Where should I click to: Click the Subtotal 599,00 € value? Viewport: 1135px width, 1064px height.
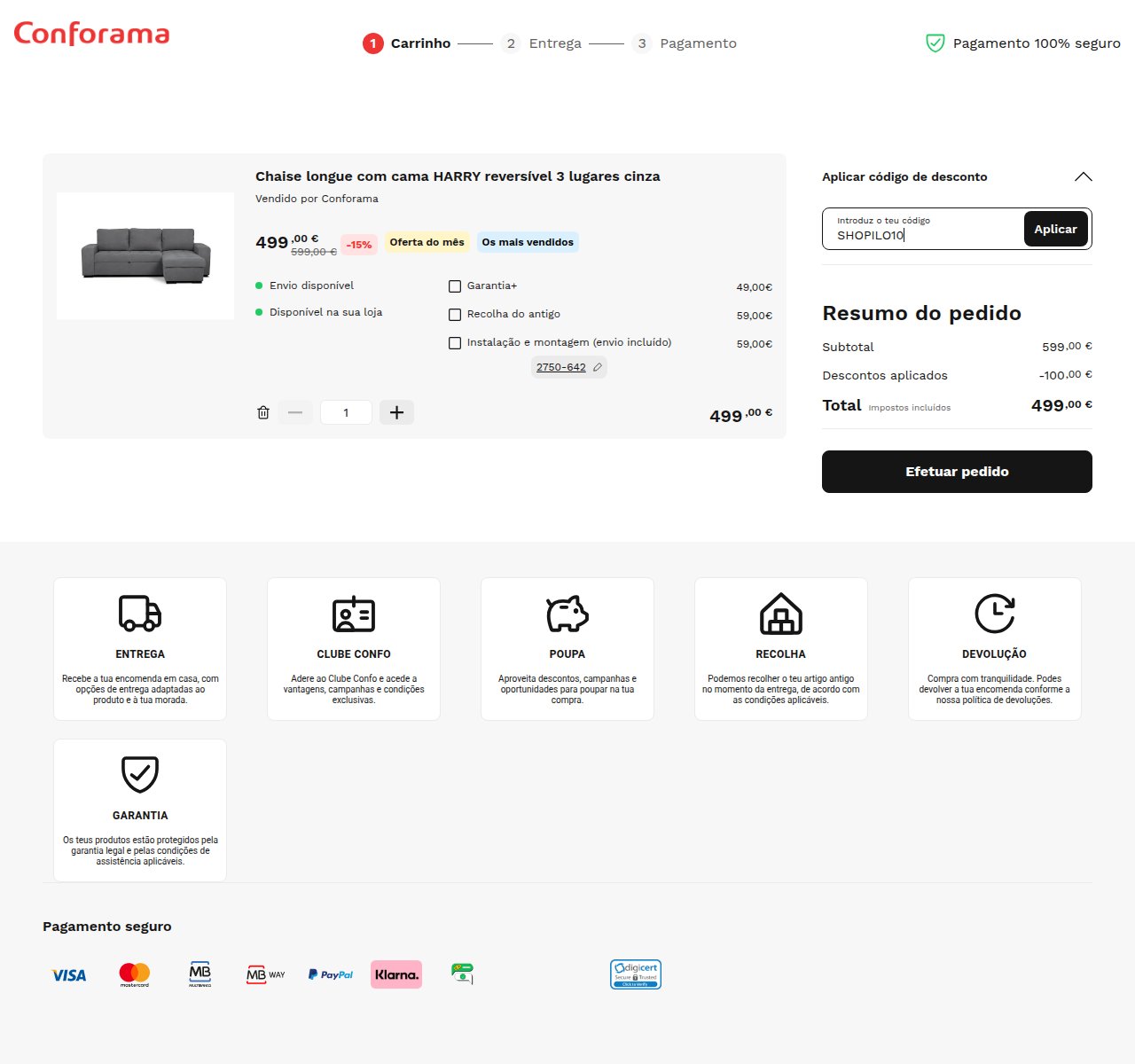pos(1068,347)
